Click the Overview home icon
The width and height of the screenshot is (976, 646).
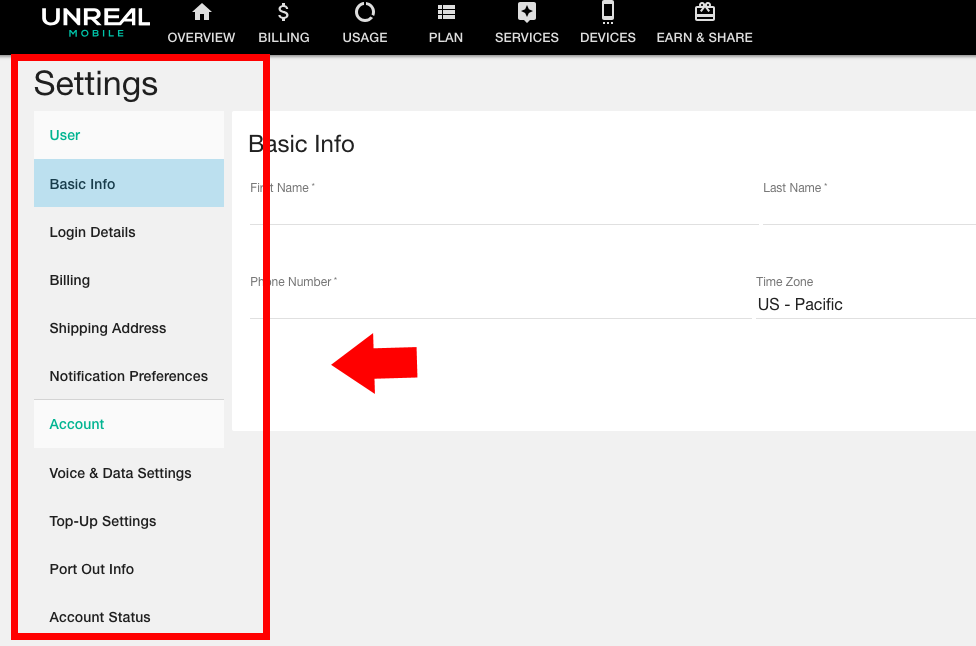(x=202, y=12)
